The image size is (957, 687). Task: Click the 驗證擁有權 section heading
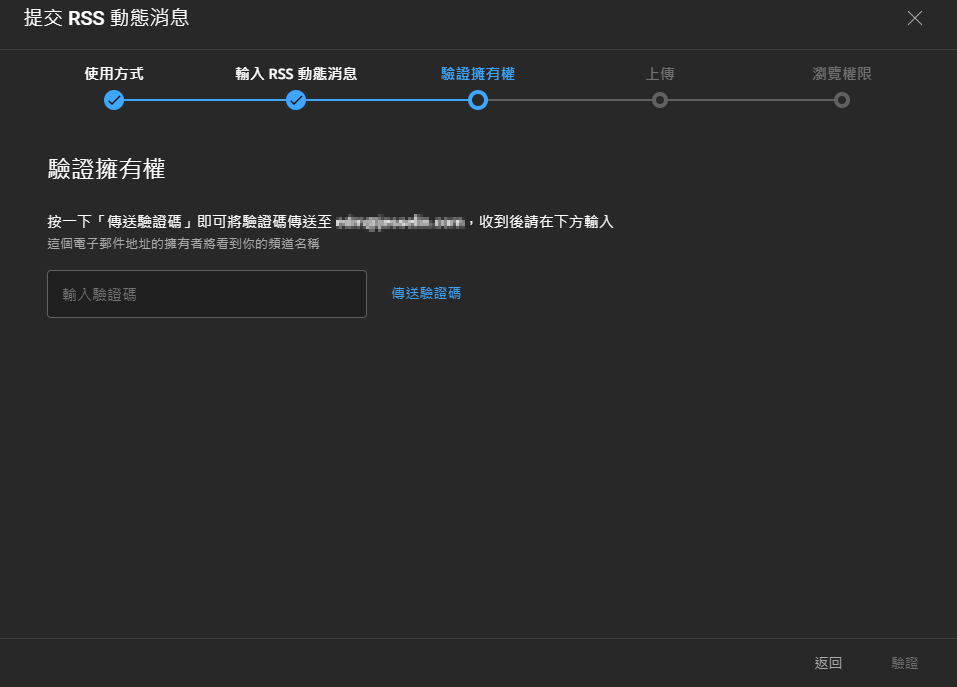tap(107, 169)
